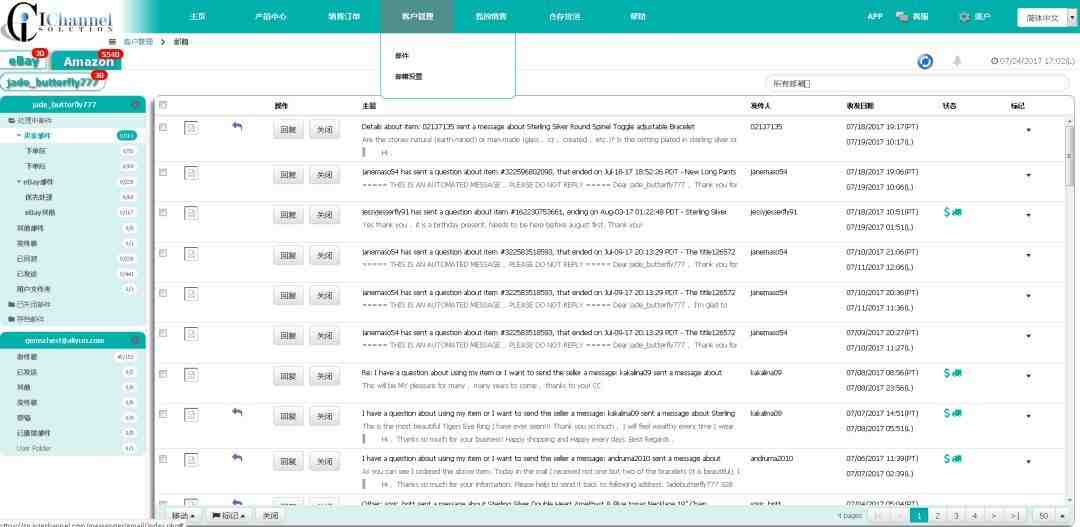Click reply arrow icon in kakalina09 07/07 row
The height and width of the screenshot is (527, 1080).
(x=237, y=412)
